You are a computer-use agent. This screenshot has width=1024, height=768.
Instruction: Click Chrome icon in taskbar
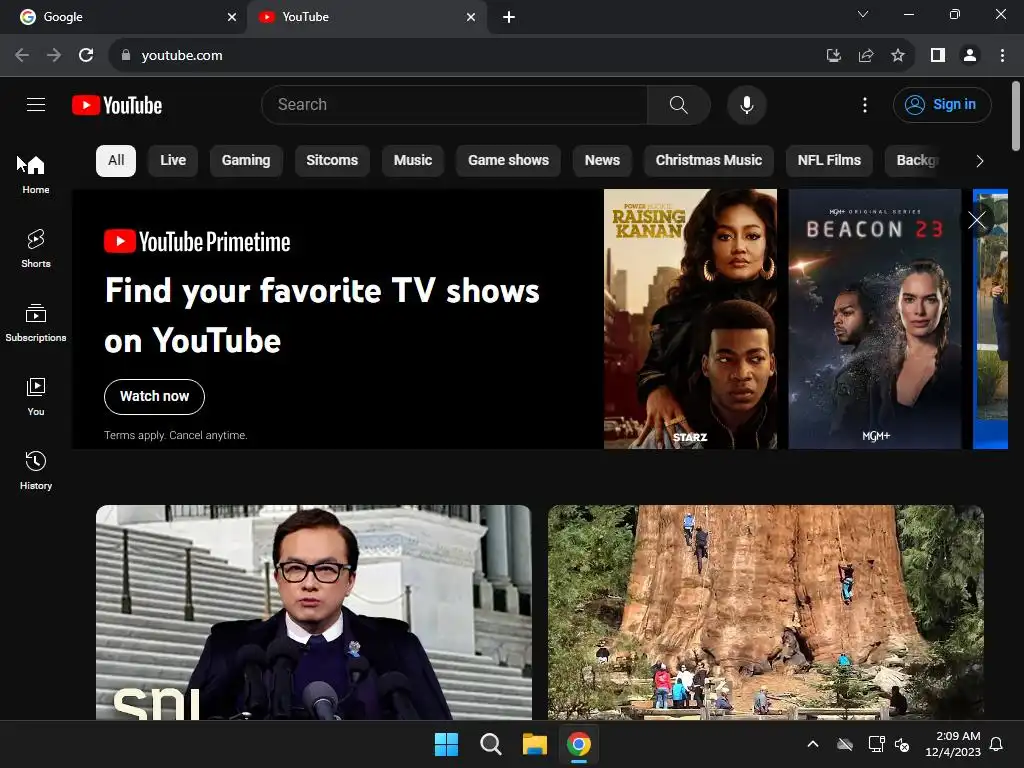(x=579, y=744)
